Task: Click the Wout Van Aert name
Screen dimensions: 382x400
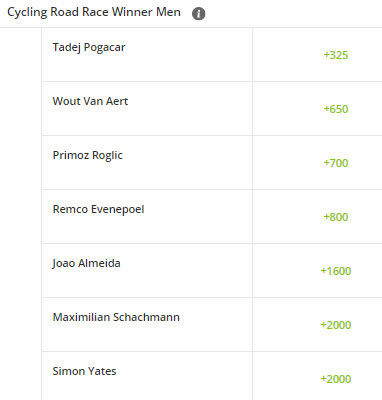Action: tap(90, 101)
